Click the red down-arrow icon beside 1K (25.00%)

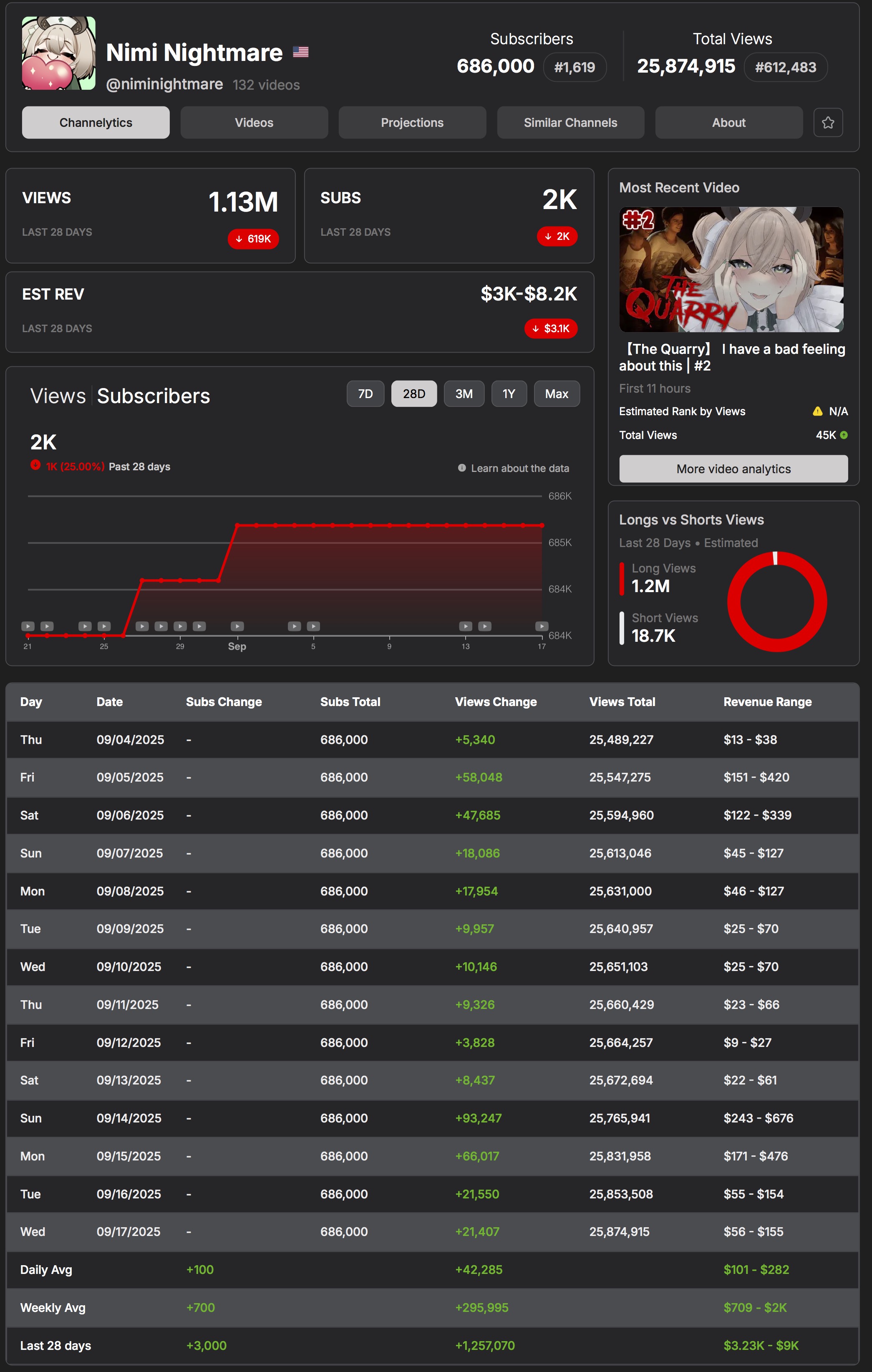[35, 465]
